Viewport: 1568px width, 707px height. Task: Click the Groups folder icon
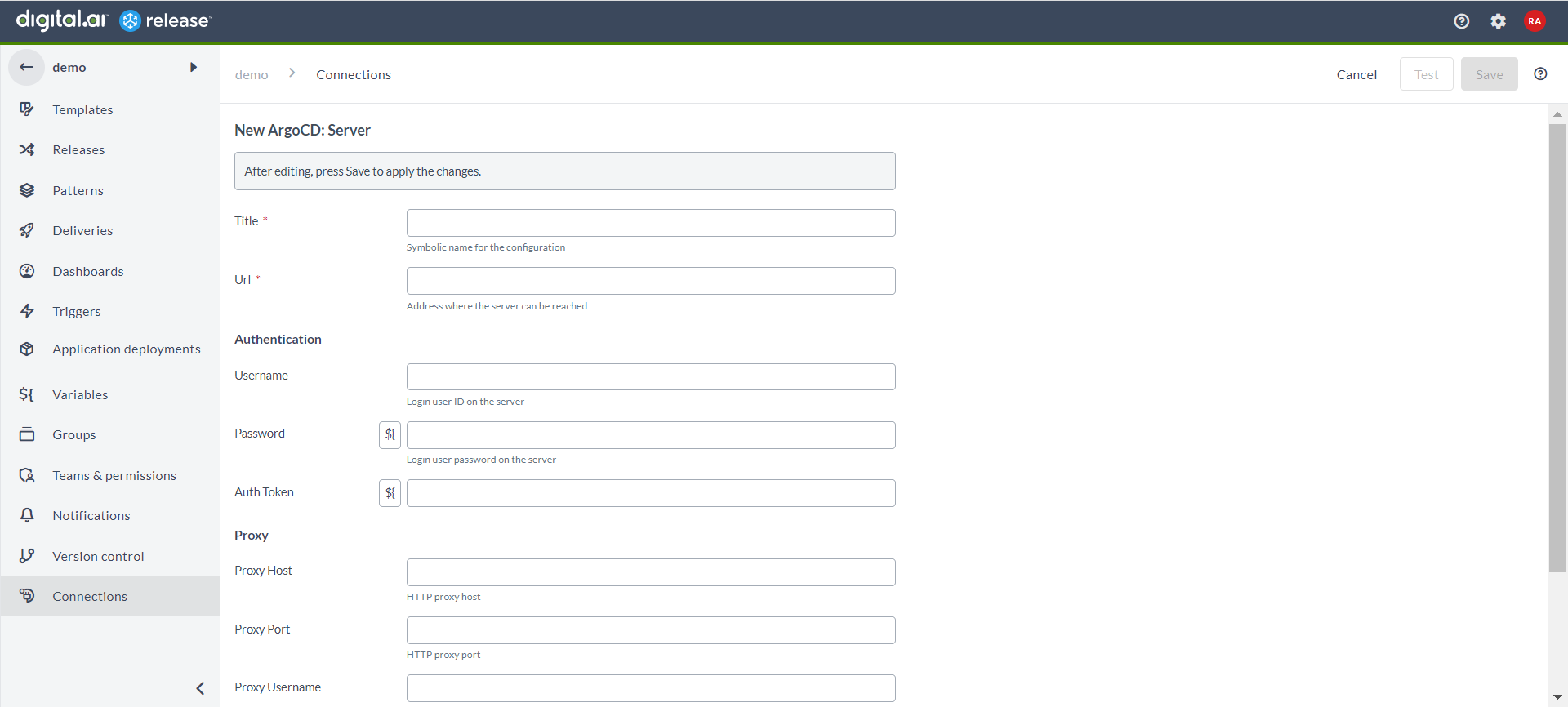(27, 434)
